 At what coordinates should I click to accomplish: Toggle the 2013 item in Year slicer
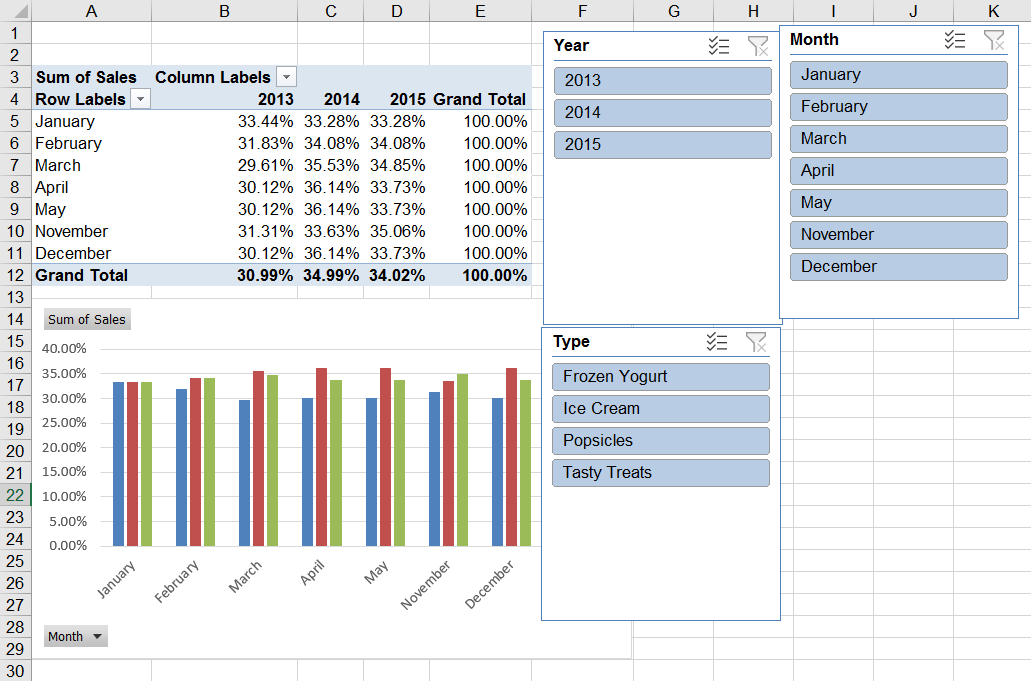click(x=662, y=81)
